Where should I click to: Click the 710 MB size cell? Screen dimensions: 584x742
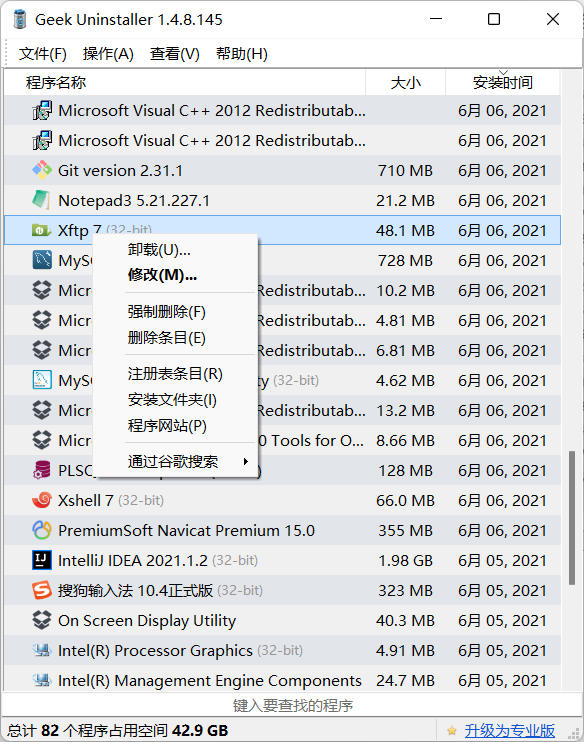pos(405,170)
